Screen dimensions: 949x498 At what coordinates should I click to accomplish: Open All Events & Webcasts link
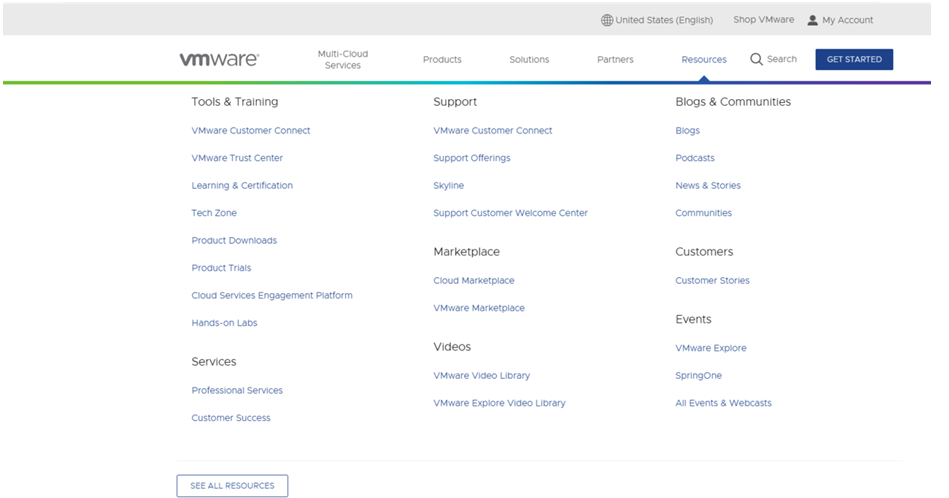723,403
